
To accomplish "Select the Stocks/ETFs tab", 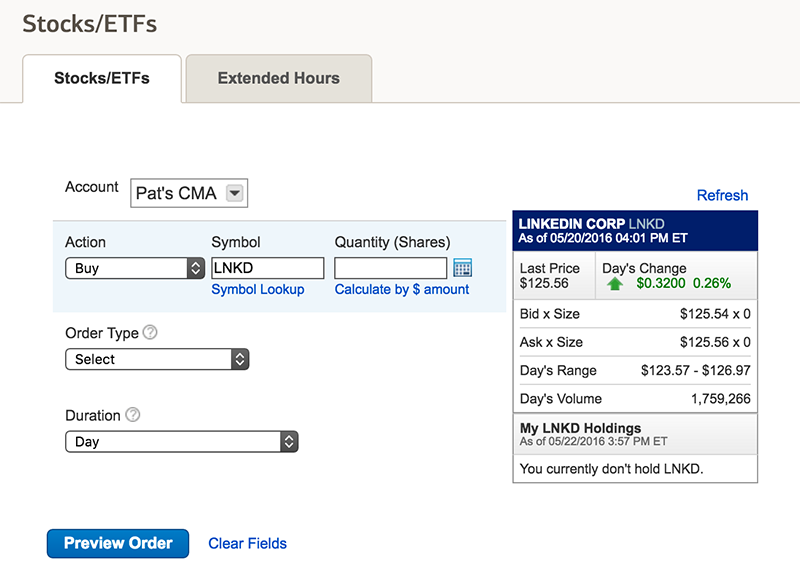I will [x=102, y=78].
